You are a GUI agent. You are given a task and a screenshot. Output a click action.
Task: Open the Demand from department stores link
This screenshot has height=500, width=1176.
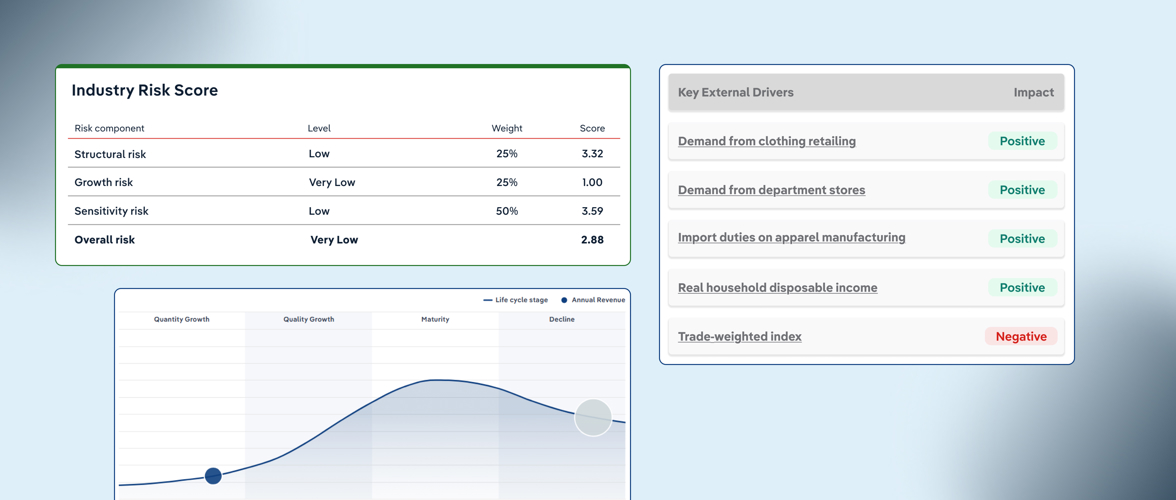(x=771, y=190)
